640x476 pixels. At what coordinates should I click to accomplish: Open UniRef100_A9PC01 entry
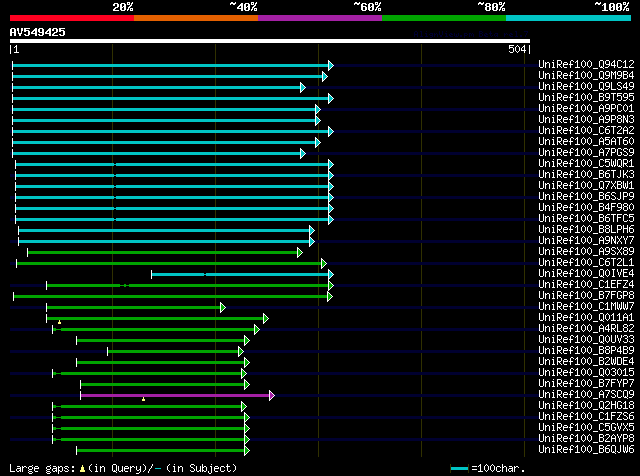586,109
